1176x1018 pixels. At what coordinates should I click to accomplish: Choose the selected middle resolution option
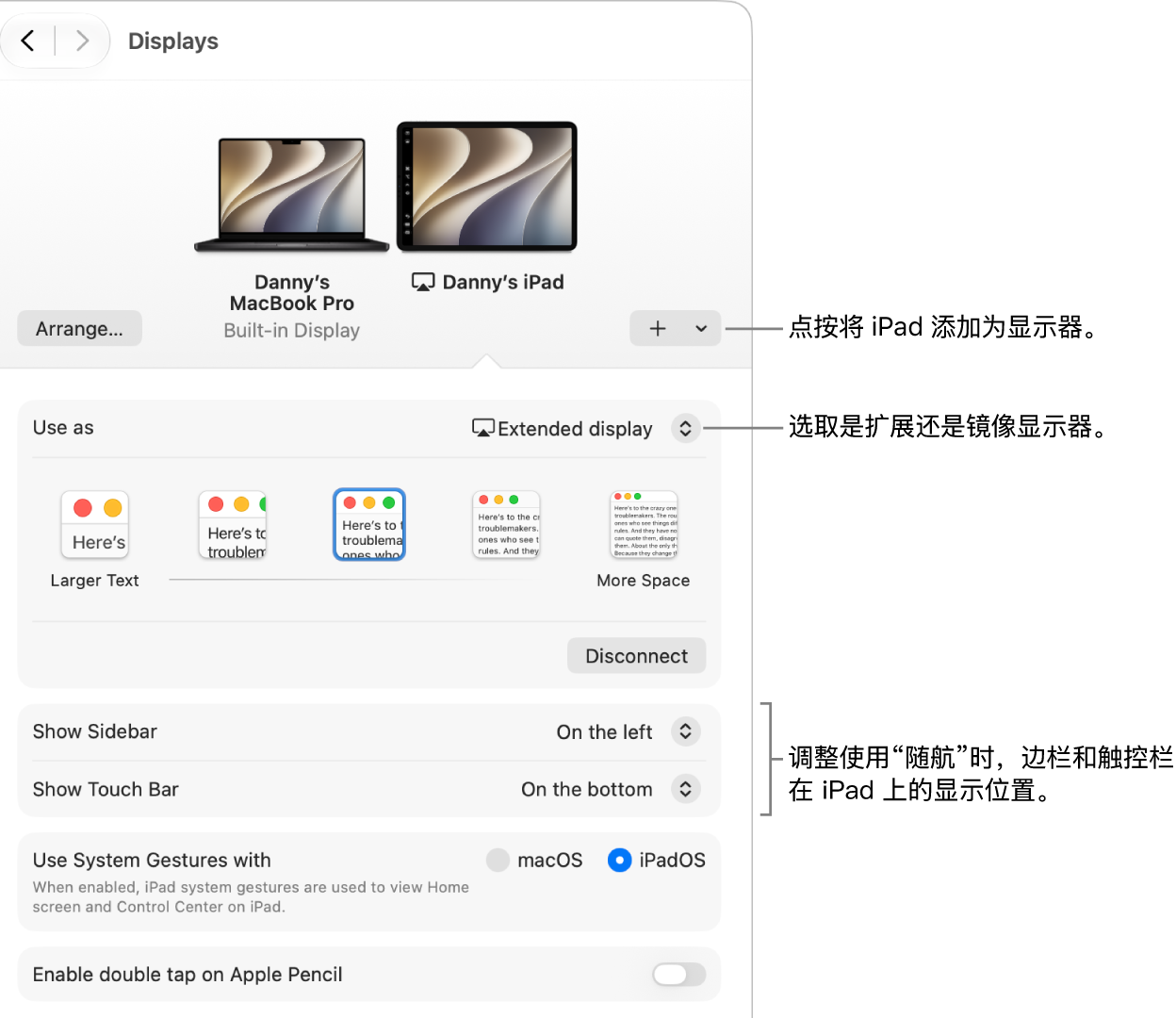(369, 525)
